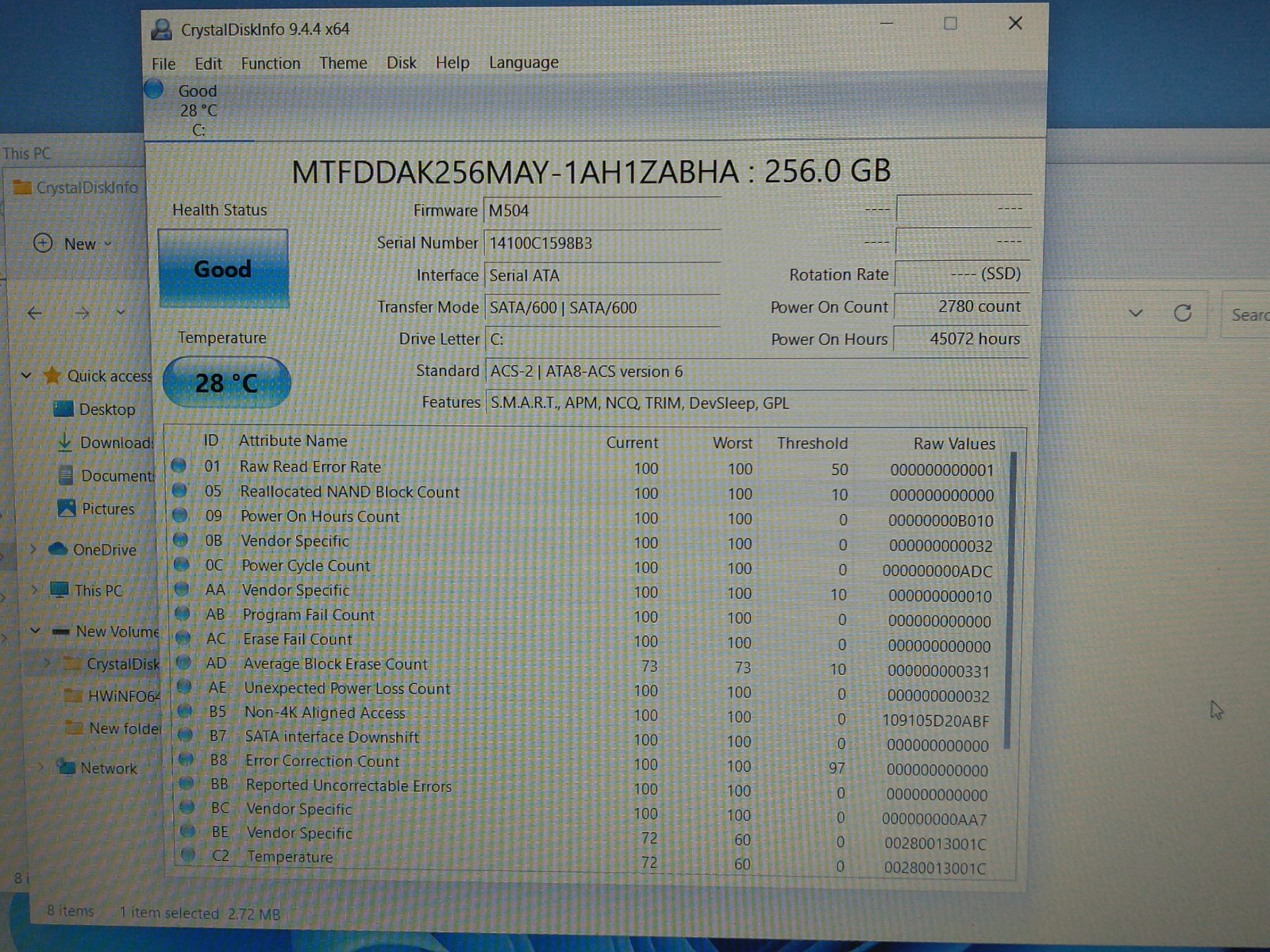Click the Transfer Mode field SATA/600

point(602,308)
